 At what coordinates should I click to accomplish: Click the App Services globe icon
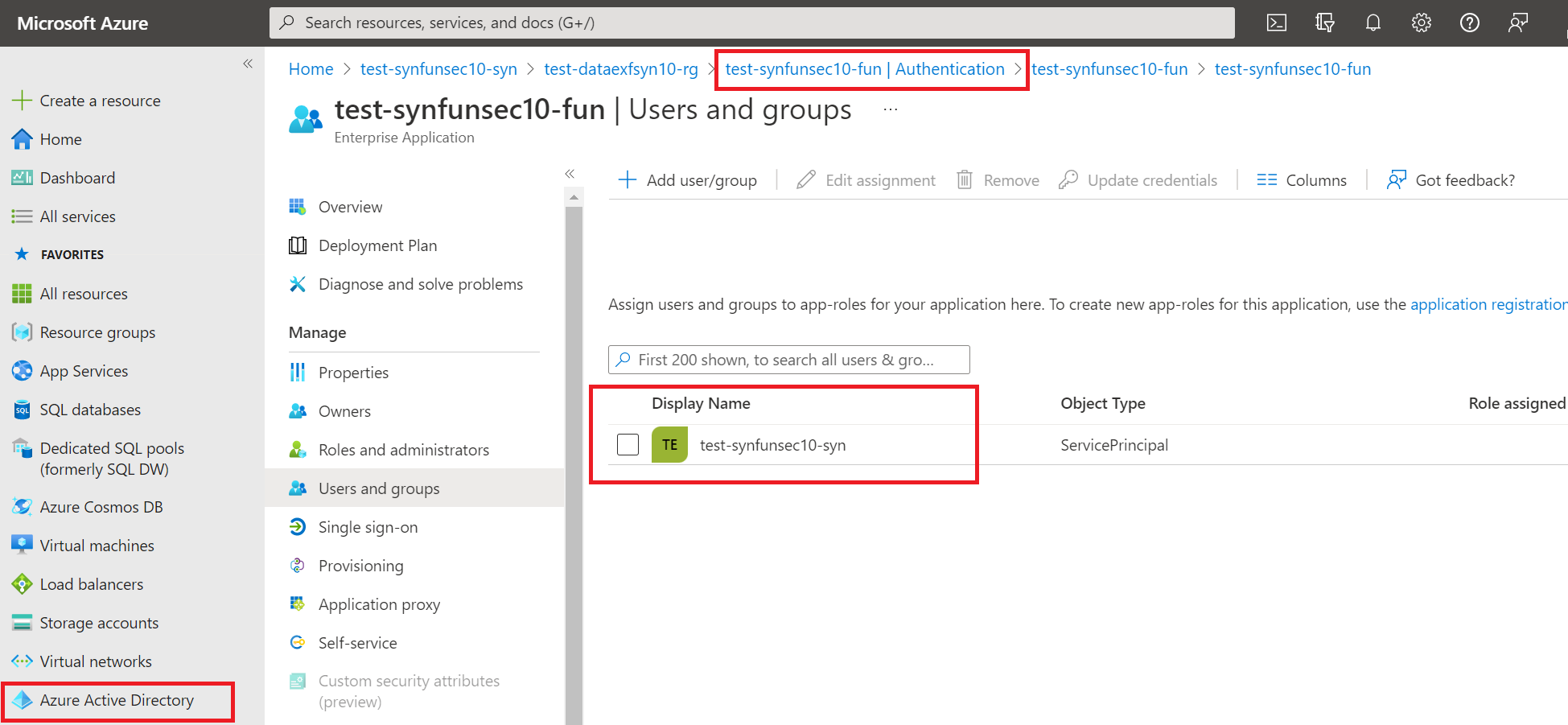22,371
